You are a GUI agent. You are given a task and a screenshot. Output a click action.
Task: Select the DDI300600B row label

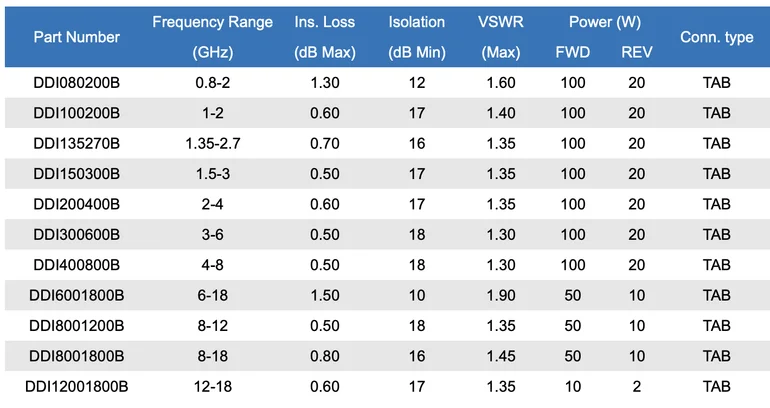(77, 234)
